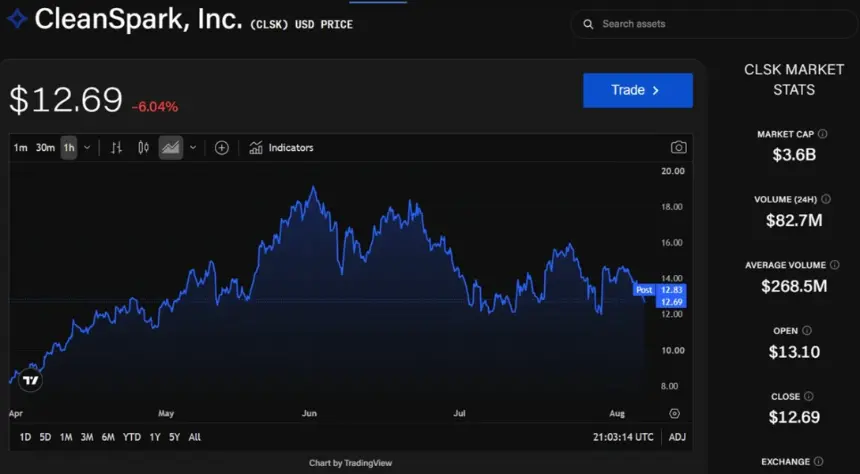The image size is (860, 474).
Task: Select the candlestick chart style icon
Action: (144, 148)
